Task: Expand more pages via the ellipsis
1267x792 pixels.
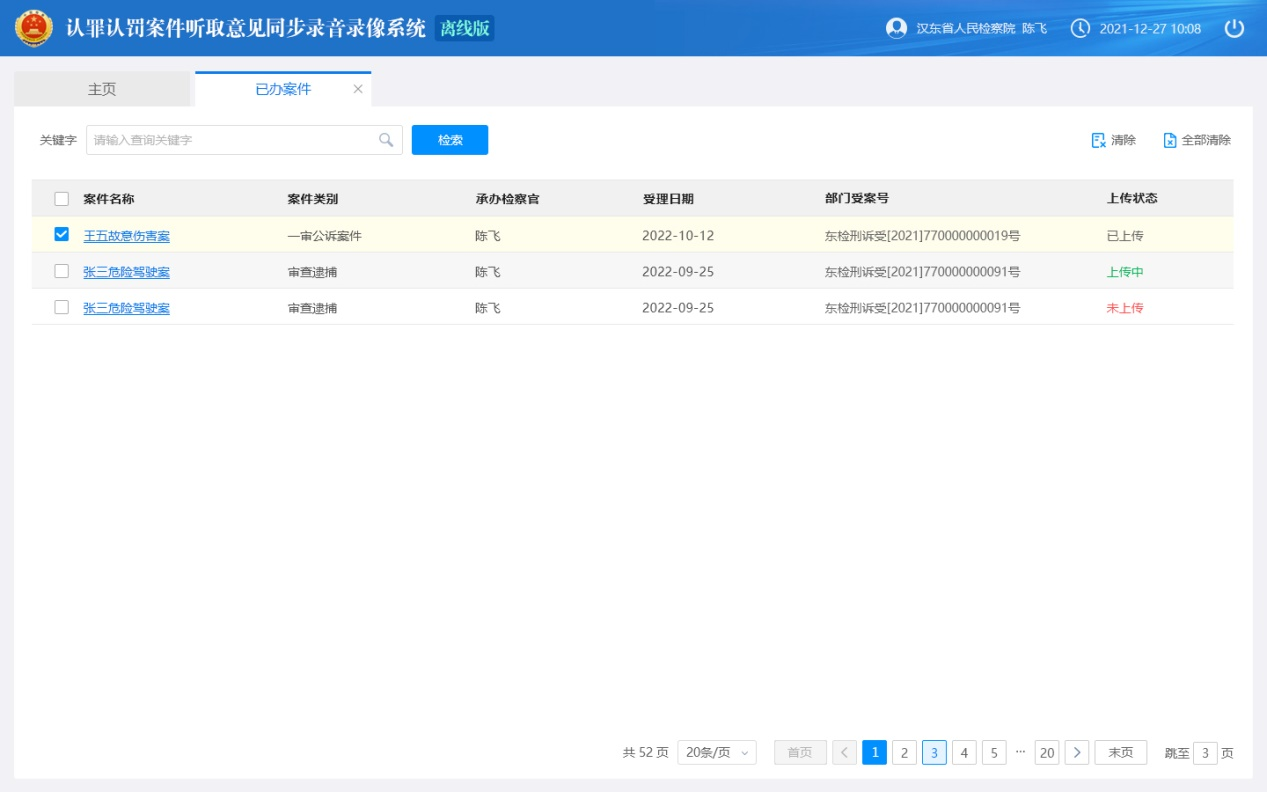Action: (1020, 752)
